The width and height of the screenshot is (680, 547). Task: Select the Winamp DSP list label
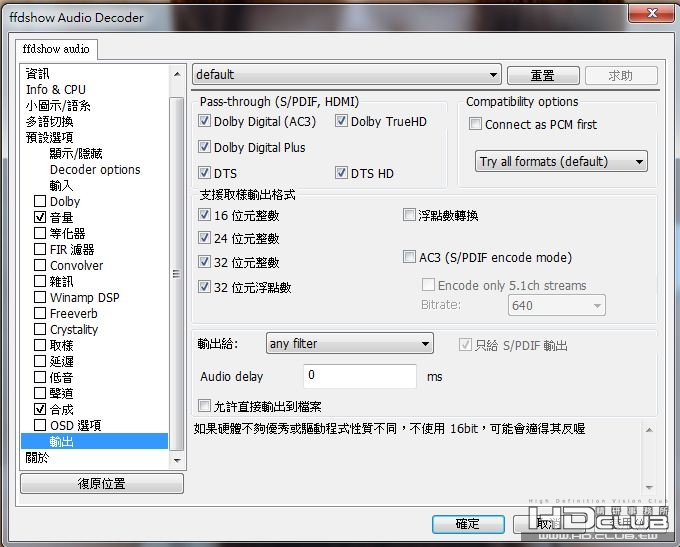pyautogui.click(x=85, y=298)
